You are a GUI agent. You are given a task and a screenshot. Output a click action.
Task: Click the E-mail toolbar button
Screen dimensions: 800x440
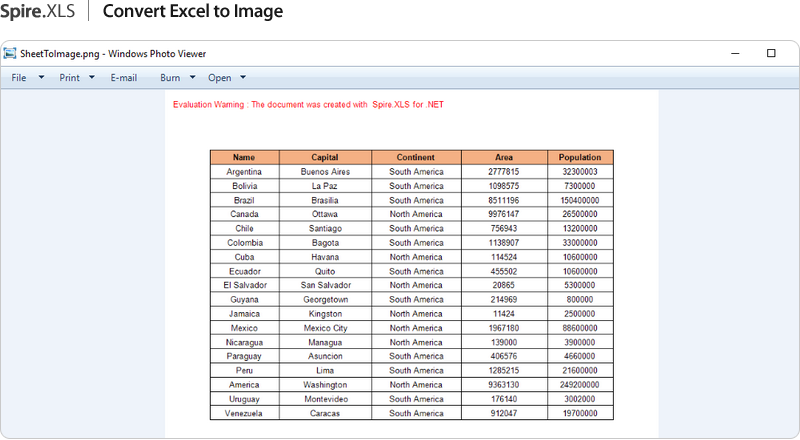124,77
